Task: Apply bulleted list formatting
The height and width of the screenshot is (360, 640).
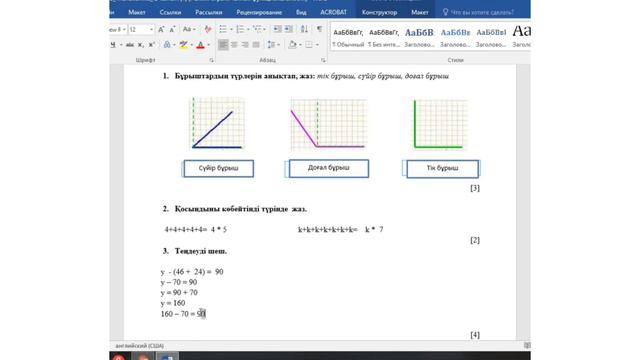Action: pos(223,29)
